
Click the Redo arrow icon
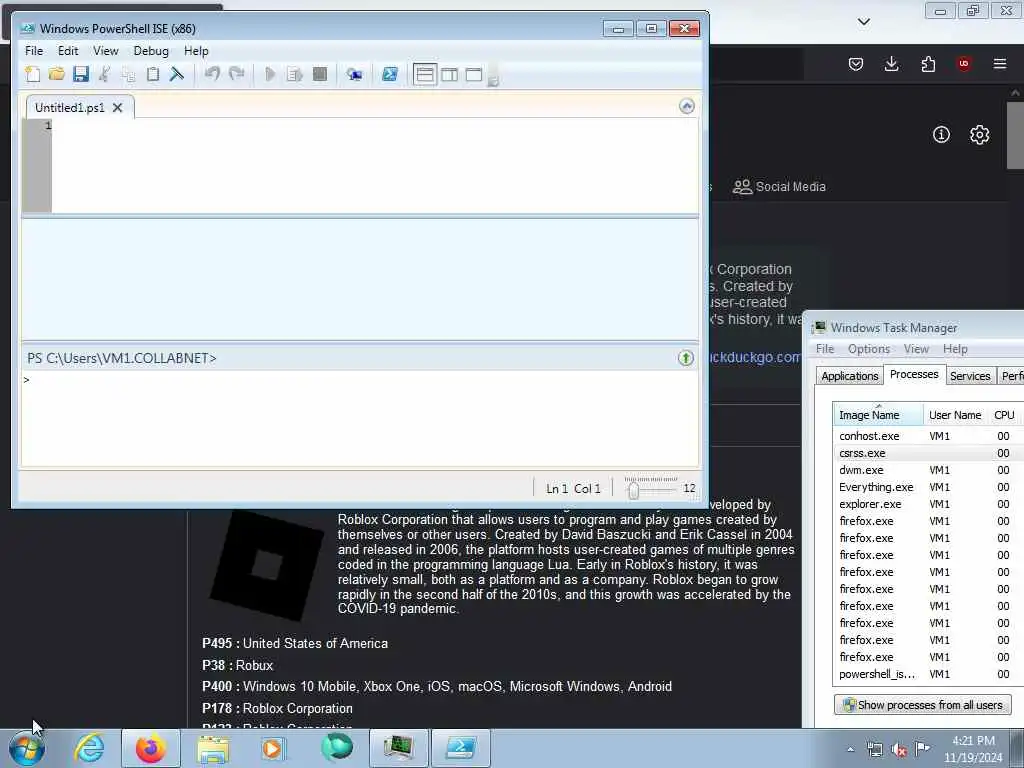(236, 74)
